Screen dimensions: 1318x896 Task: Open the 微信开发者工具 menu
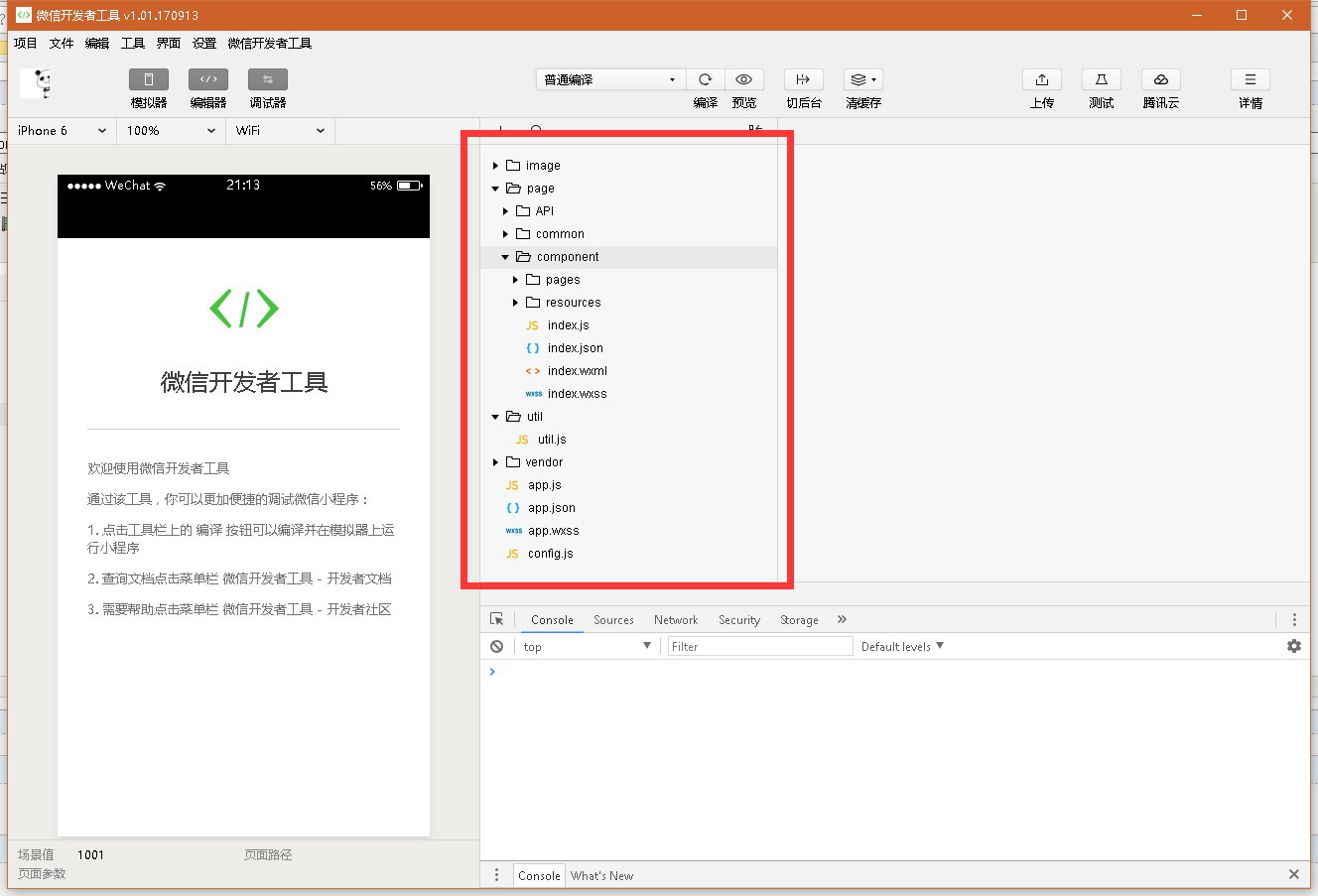click(x=270, y=44)
